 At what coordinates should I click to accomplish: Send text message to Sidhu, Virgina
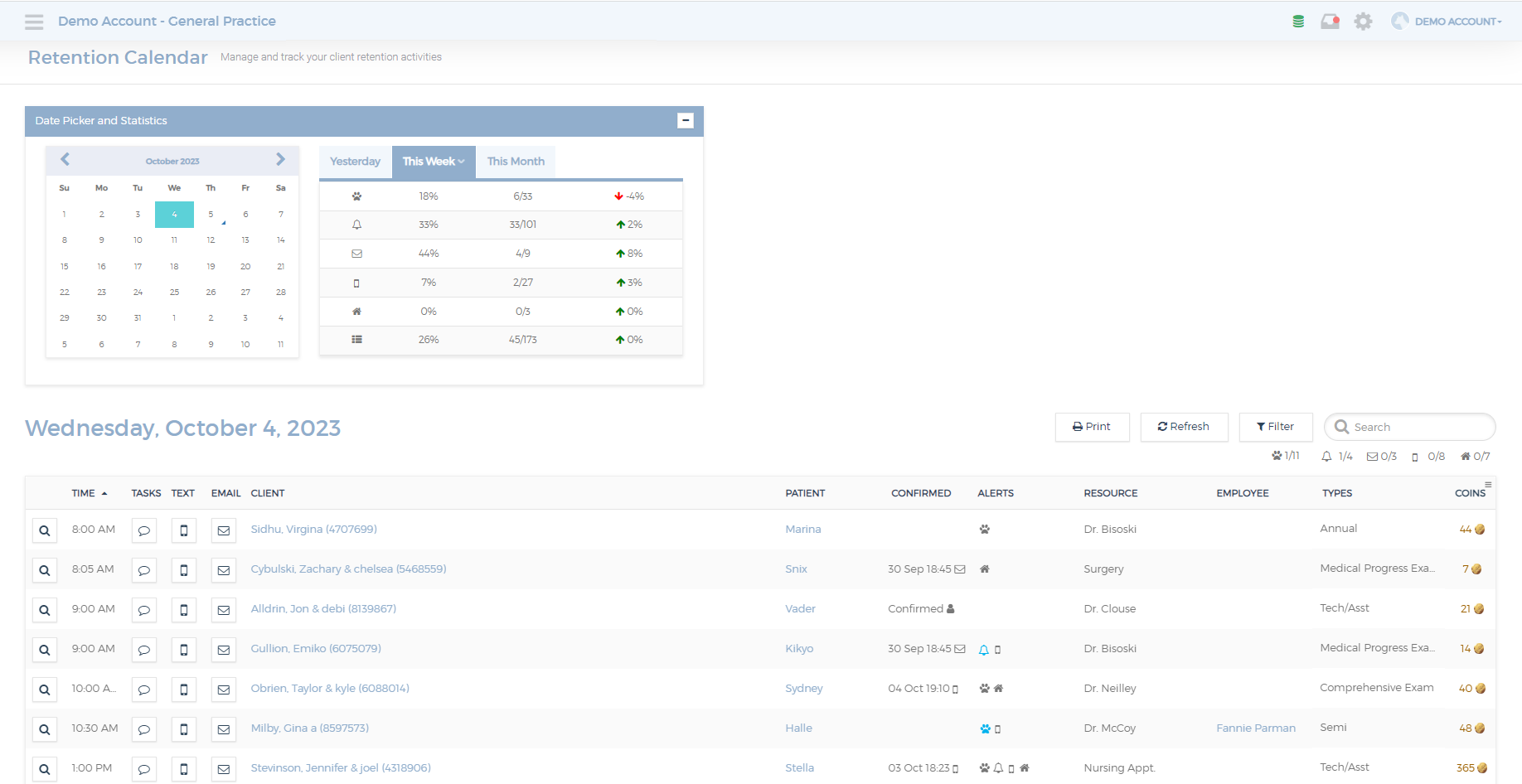184,530
